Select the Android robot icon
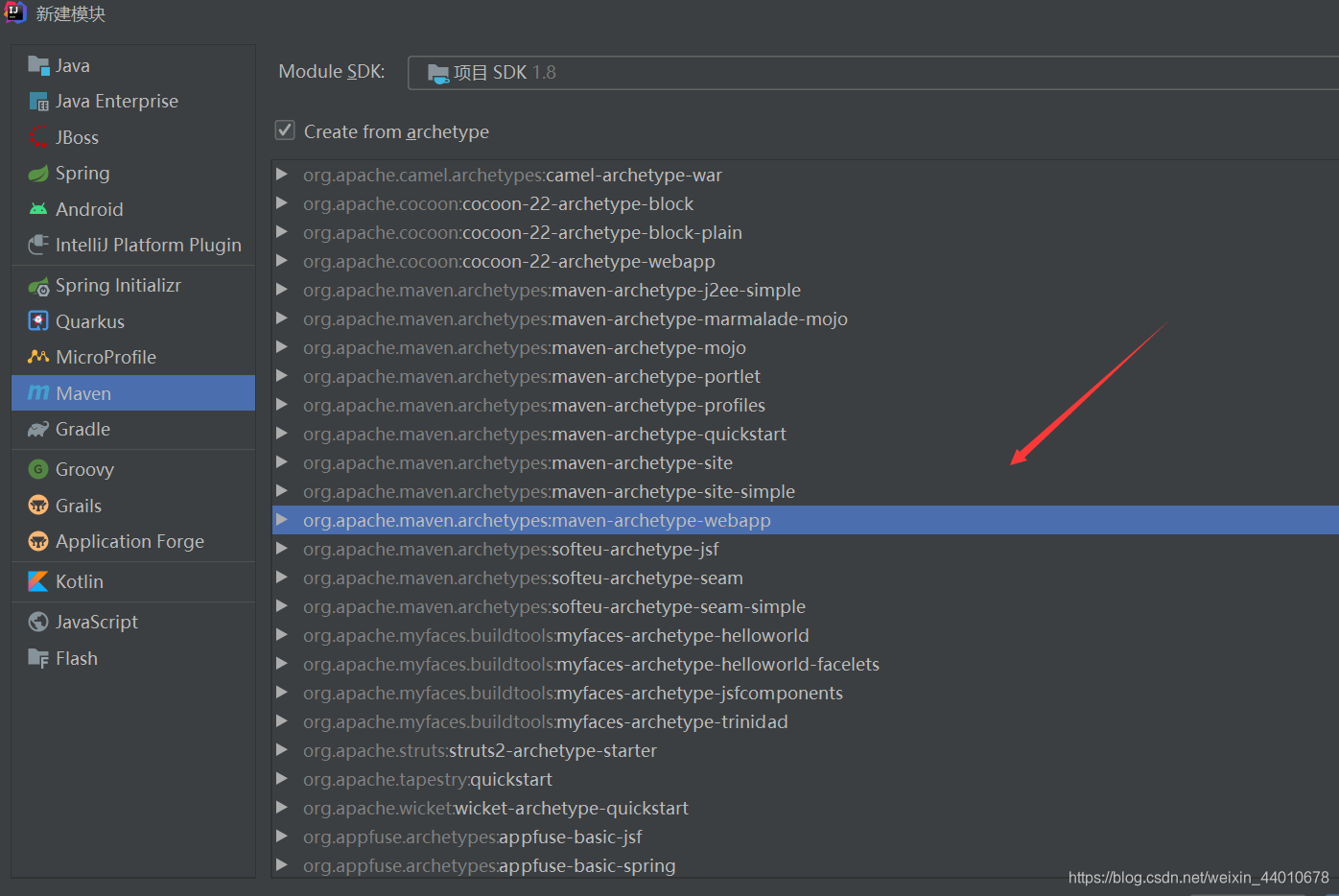 point(38,209)
